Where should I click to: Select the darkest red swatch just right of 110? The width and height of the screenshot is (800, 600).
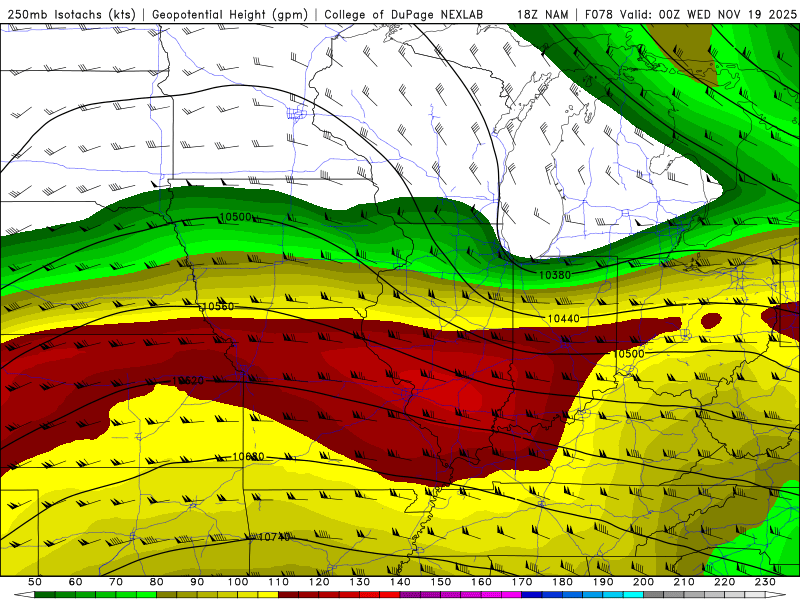pos(288,595)
